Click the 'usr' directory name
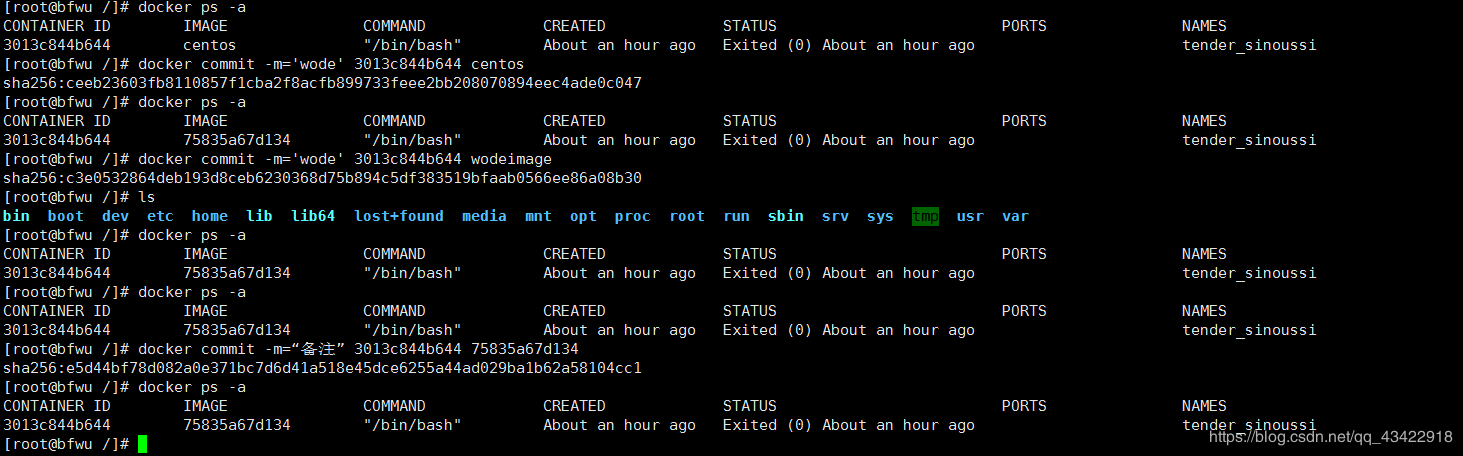The image size is (1463, 456). coord(970,216)
